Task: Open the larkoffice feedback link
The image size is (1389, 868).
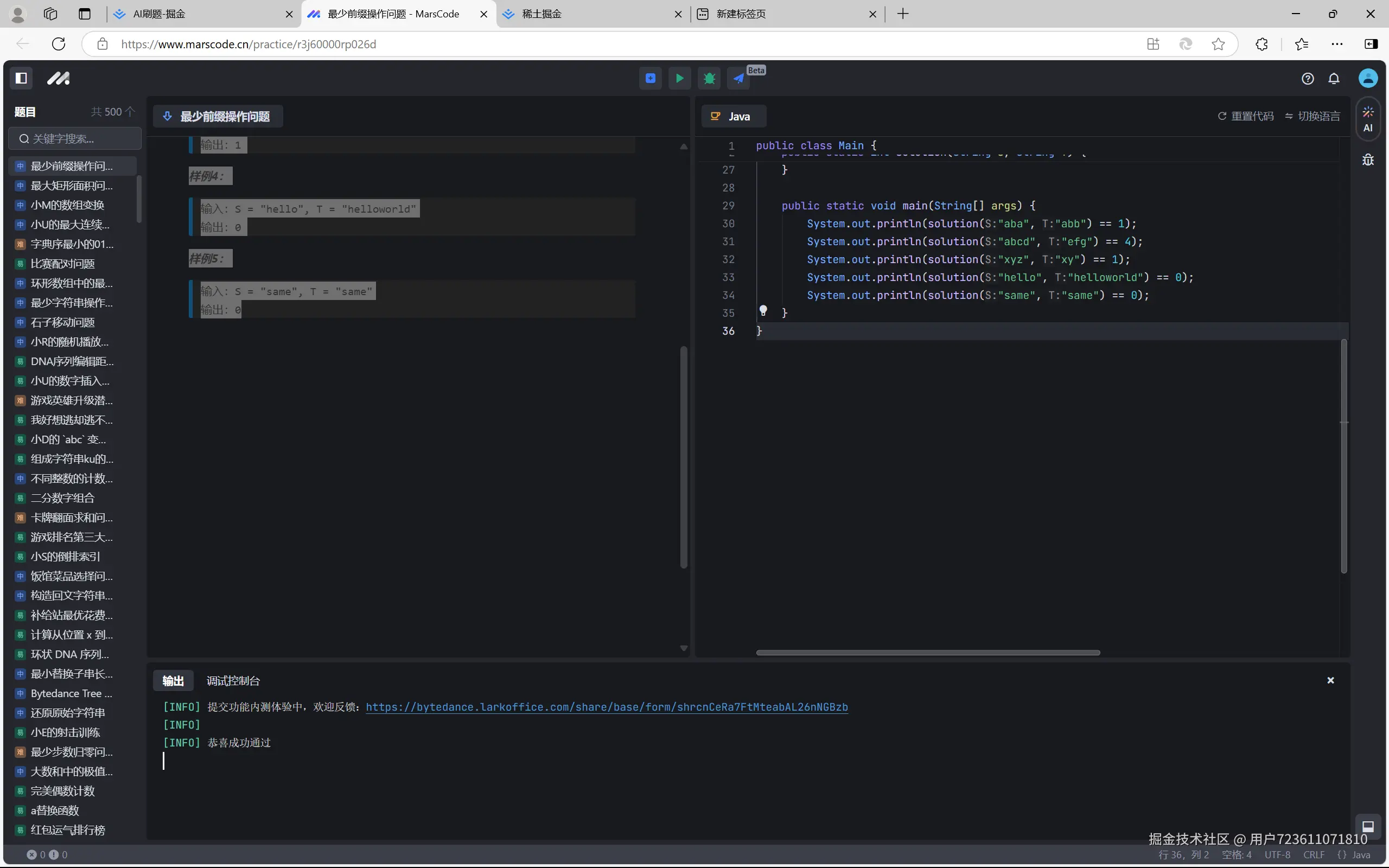Action: (x=607, y=707)
